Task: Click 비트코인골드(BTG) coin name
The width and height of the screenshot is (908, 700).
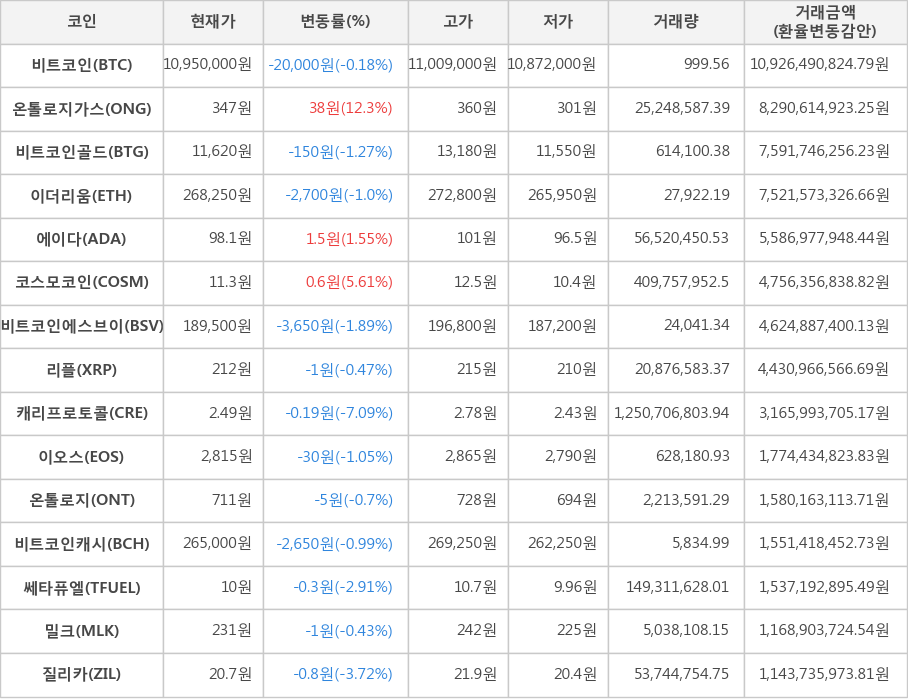Action: (82, 152)
